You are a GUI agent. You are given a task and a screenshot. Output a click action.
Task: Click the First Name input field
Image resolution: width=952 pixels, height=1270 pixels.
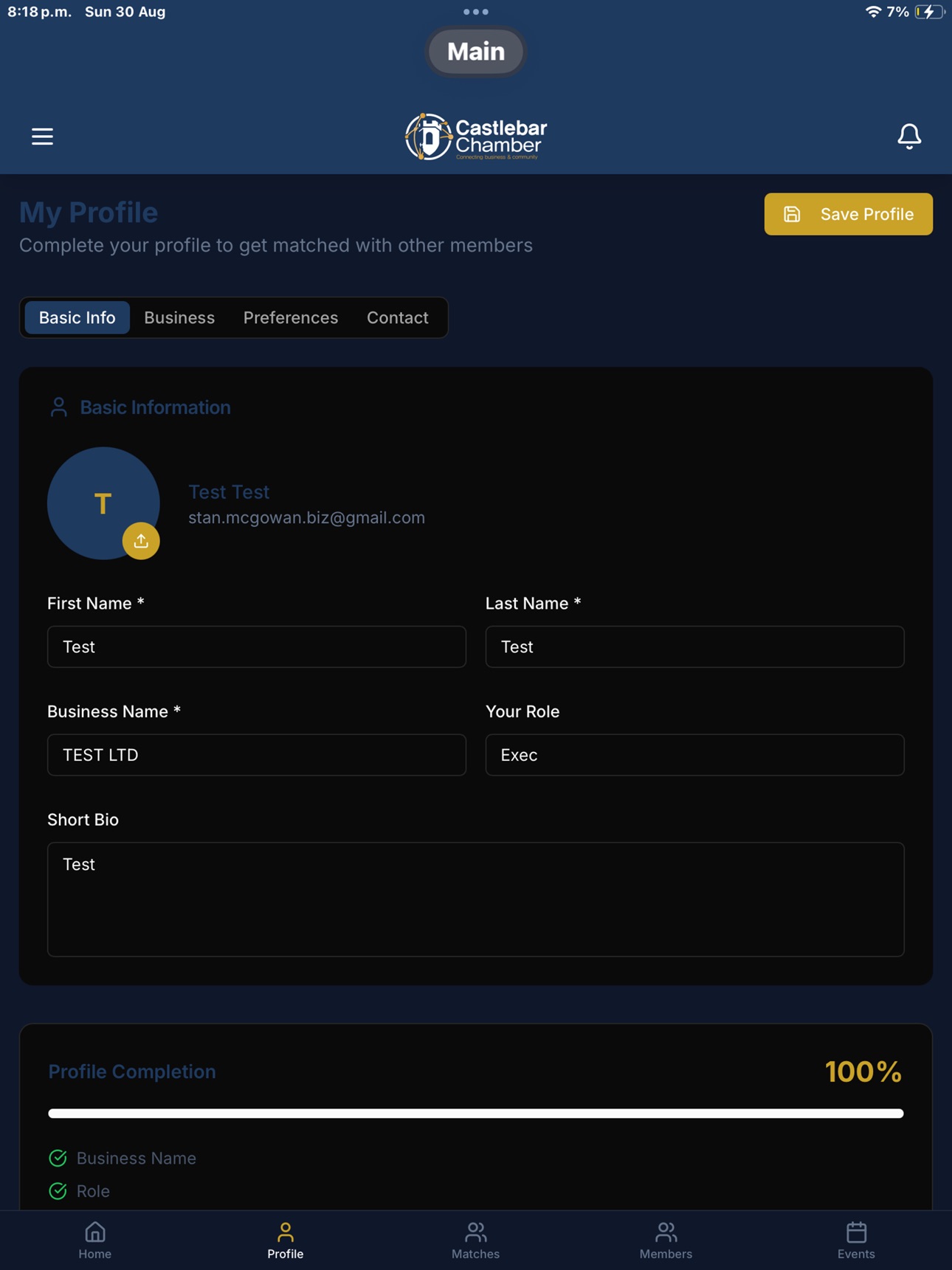click(257, 647)
